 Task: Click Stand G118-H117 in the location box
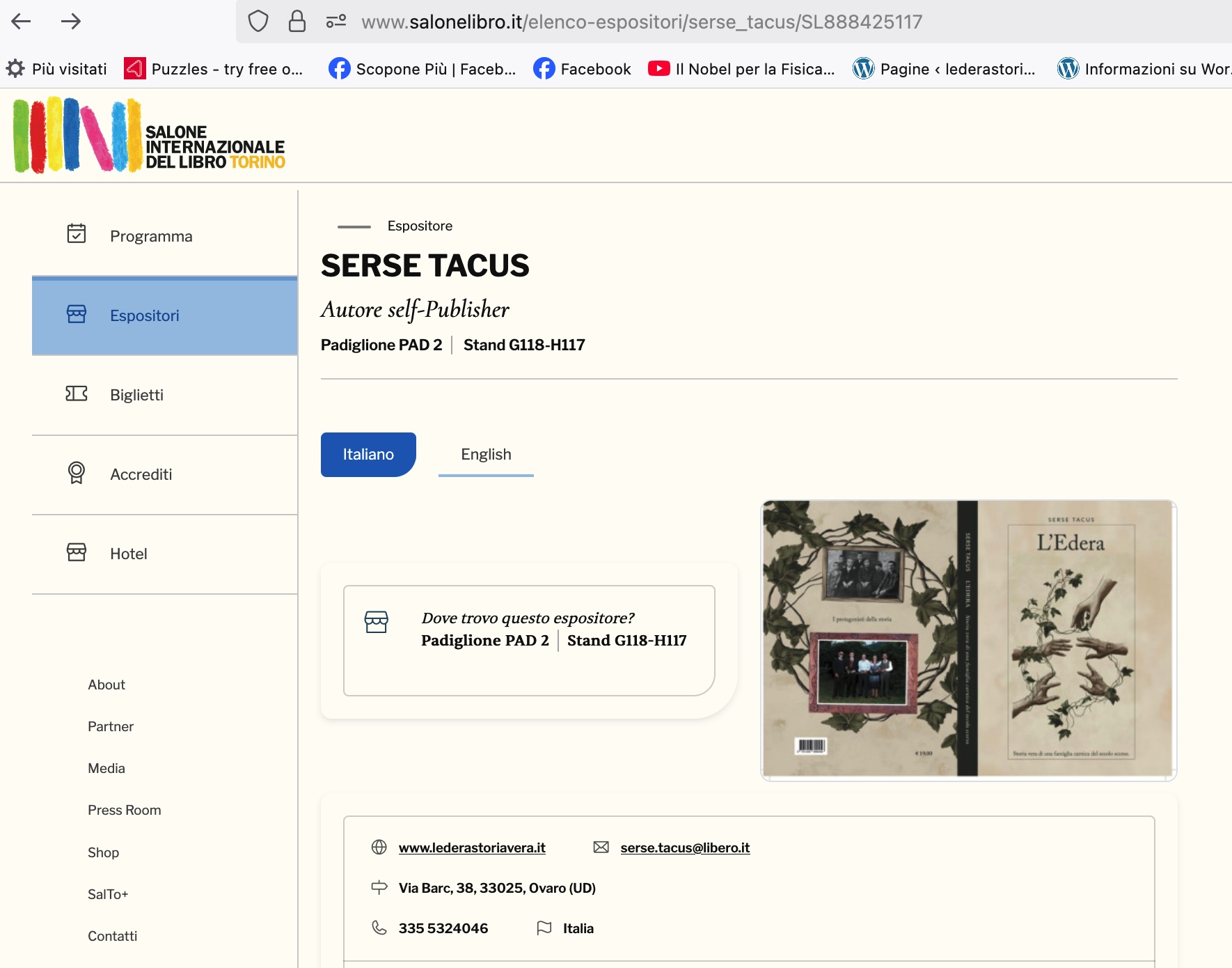[x=627, y=641]
